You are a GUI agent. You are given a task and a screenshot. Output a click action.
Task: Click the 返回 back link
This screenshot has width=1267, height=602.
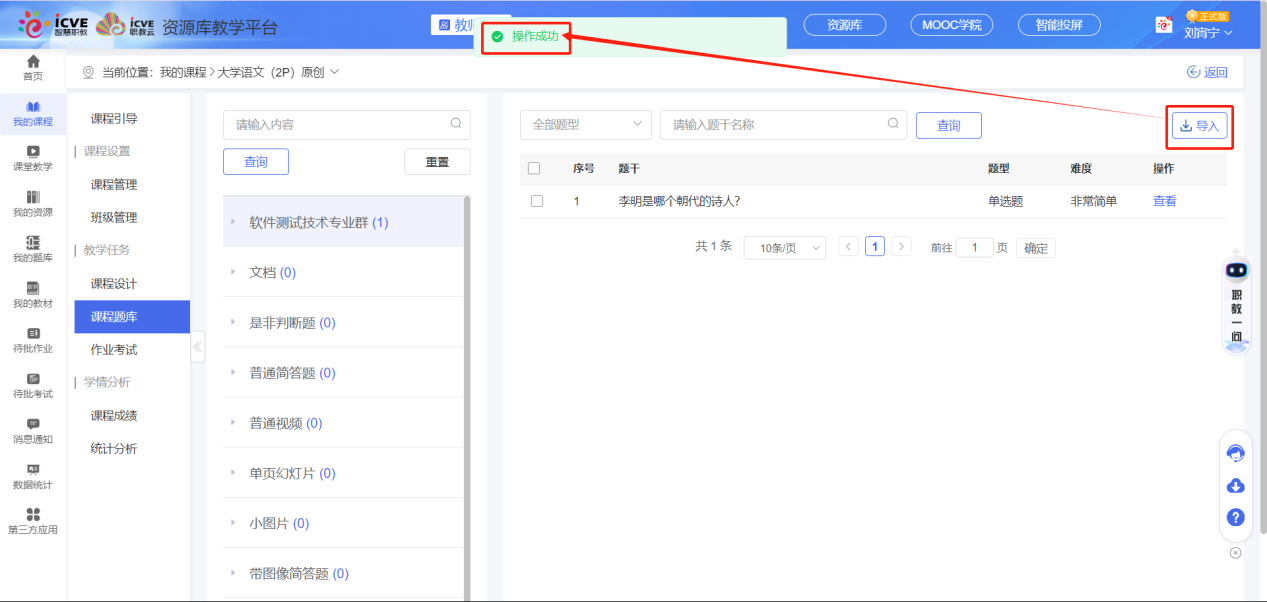pos(1207,72)
